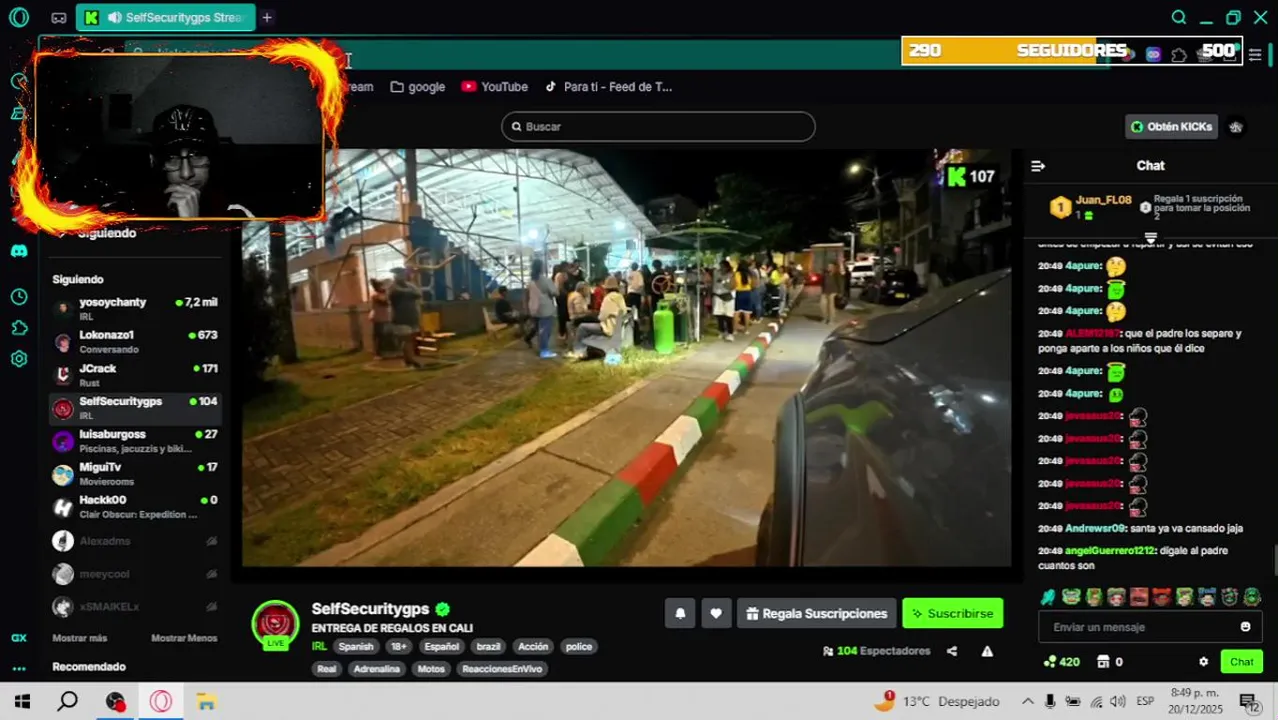The width and height of the screenshot is (1278, 720).
Task: Open the sidebar three-dots more options
Action: tap(18, 669)
